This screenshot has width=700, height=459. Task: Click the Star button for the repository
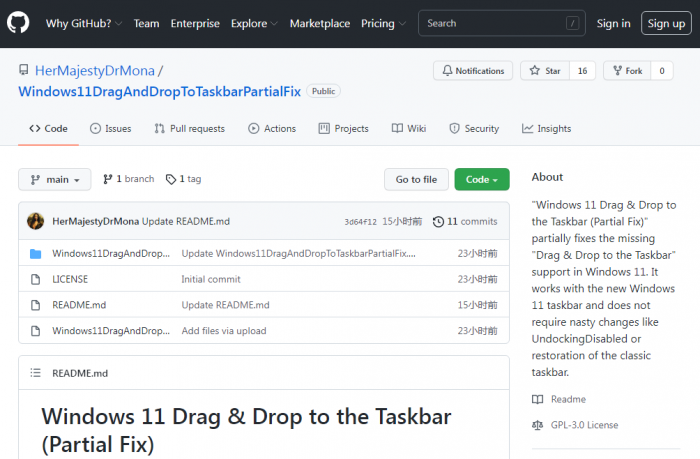[x=544, y=71]
